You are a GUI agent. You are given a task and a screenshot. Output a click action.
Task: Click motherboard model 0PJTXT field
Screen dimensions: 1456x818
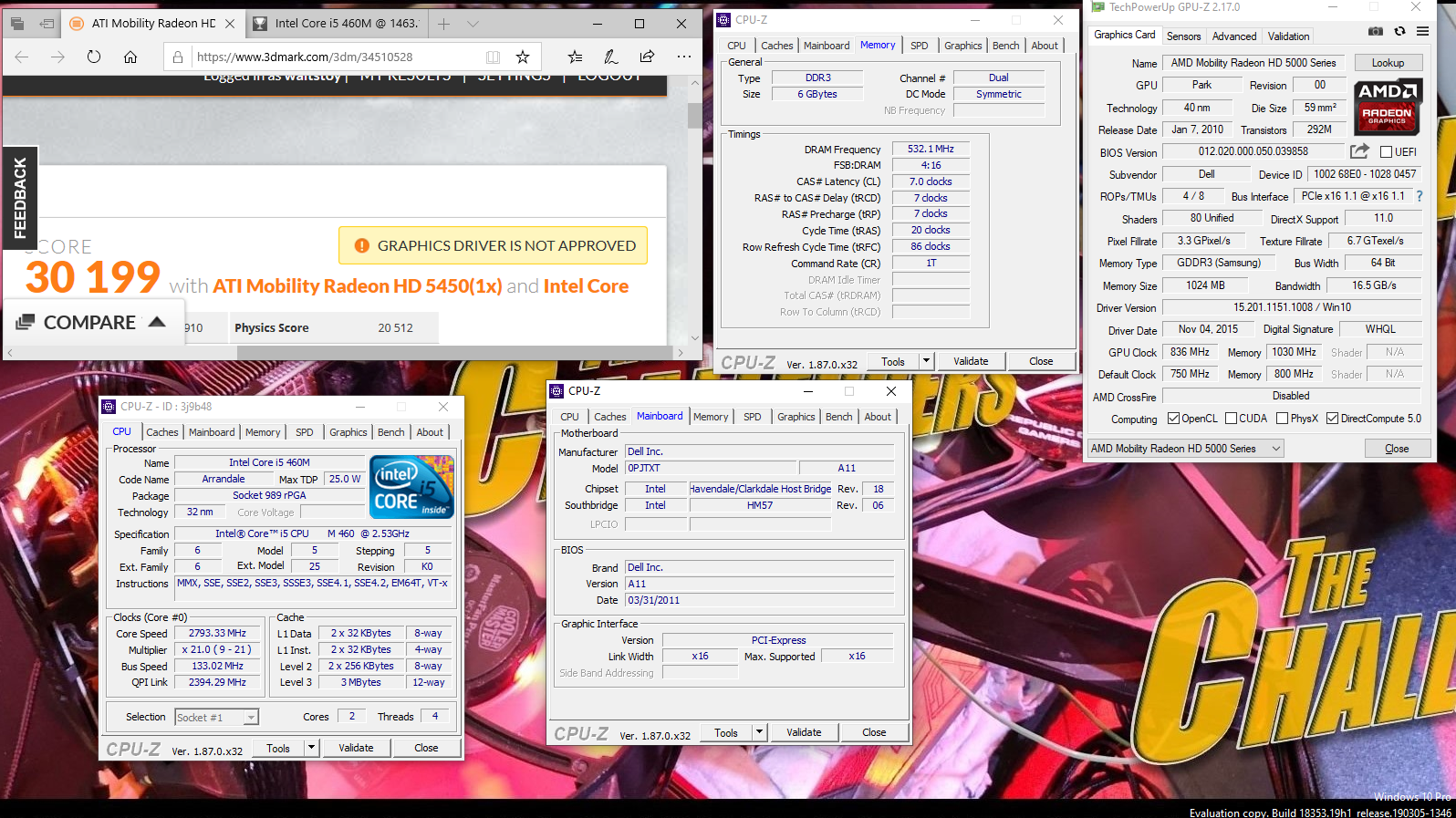tap(711, 468)
